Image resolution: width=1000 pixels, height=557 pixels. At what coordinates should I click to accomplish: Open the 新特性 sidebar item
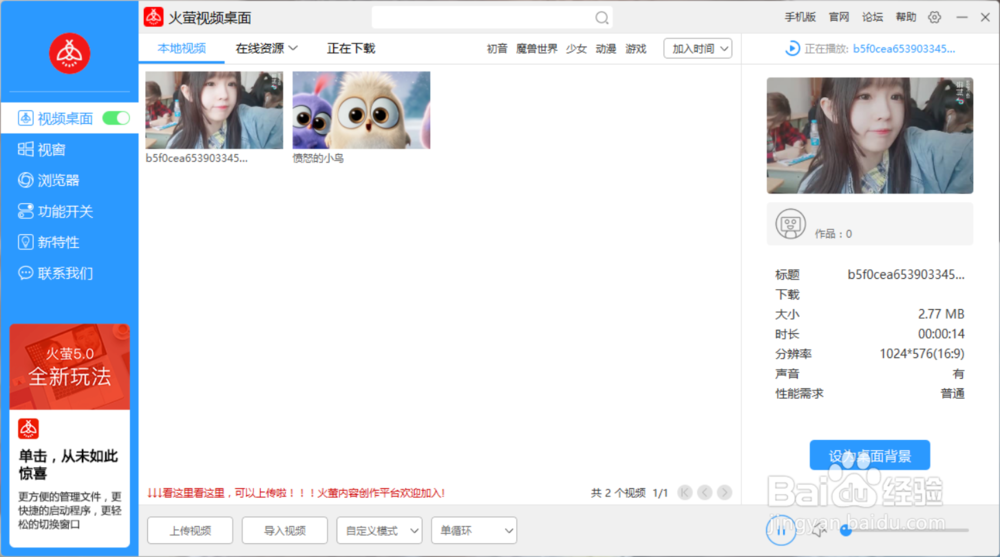click(48, 242)
